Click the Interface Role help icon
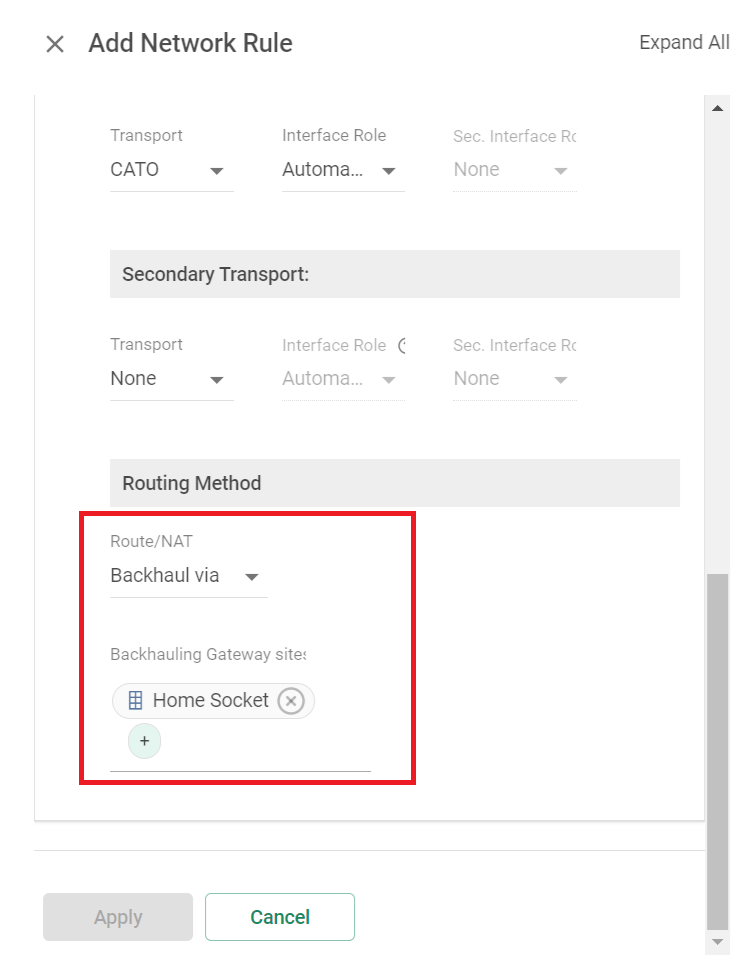The height and width of the screenshot is (963, 744). pyautogui.click(x=402, y=345)
